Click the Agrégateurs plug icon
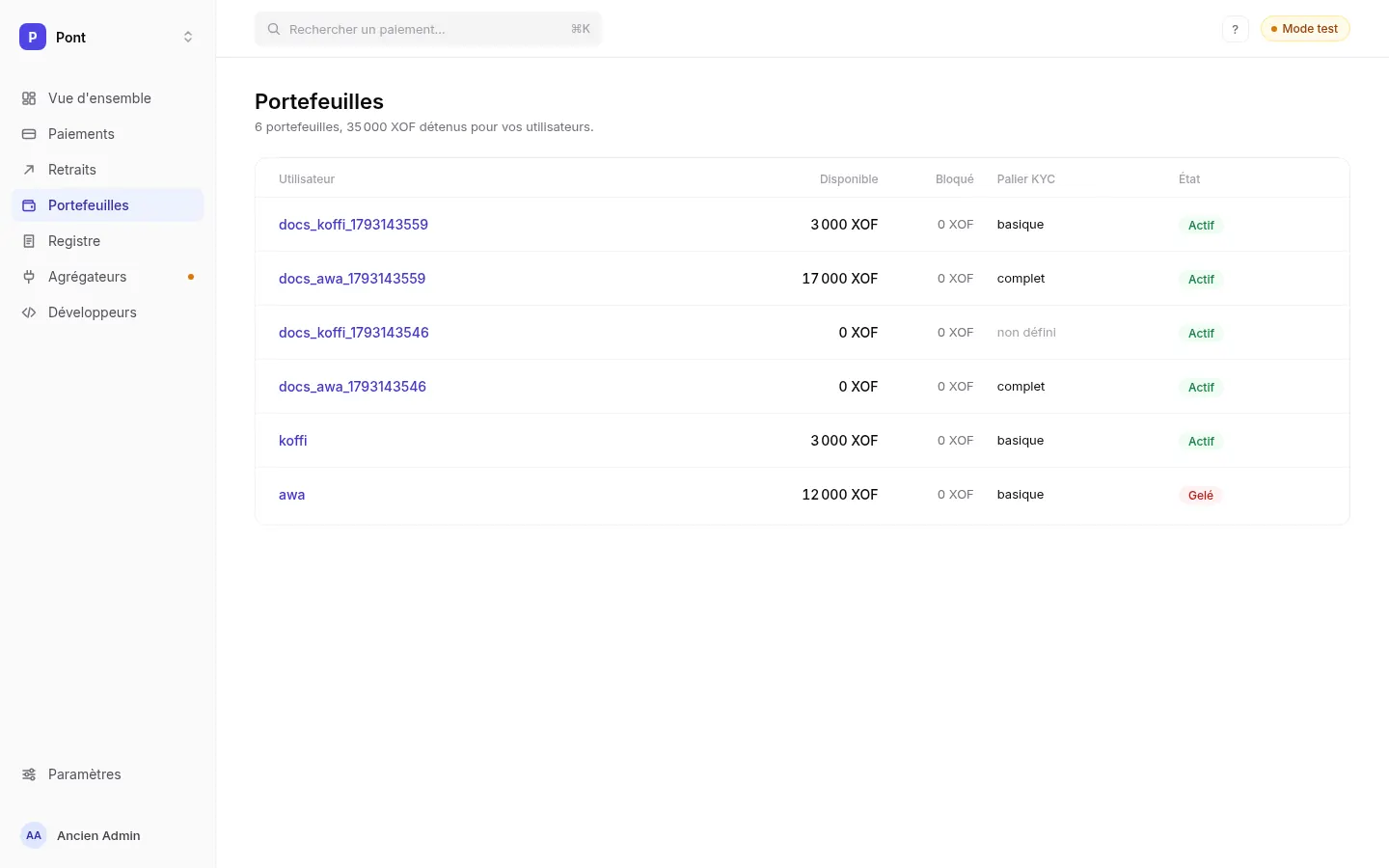Viewport: 1389px width, 868px height. click(29, 277)
